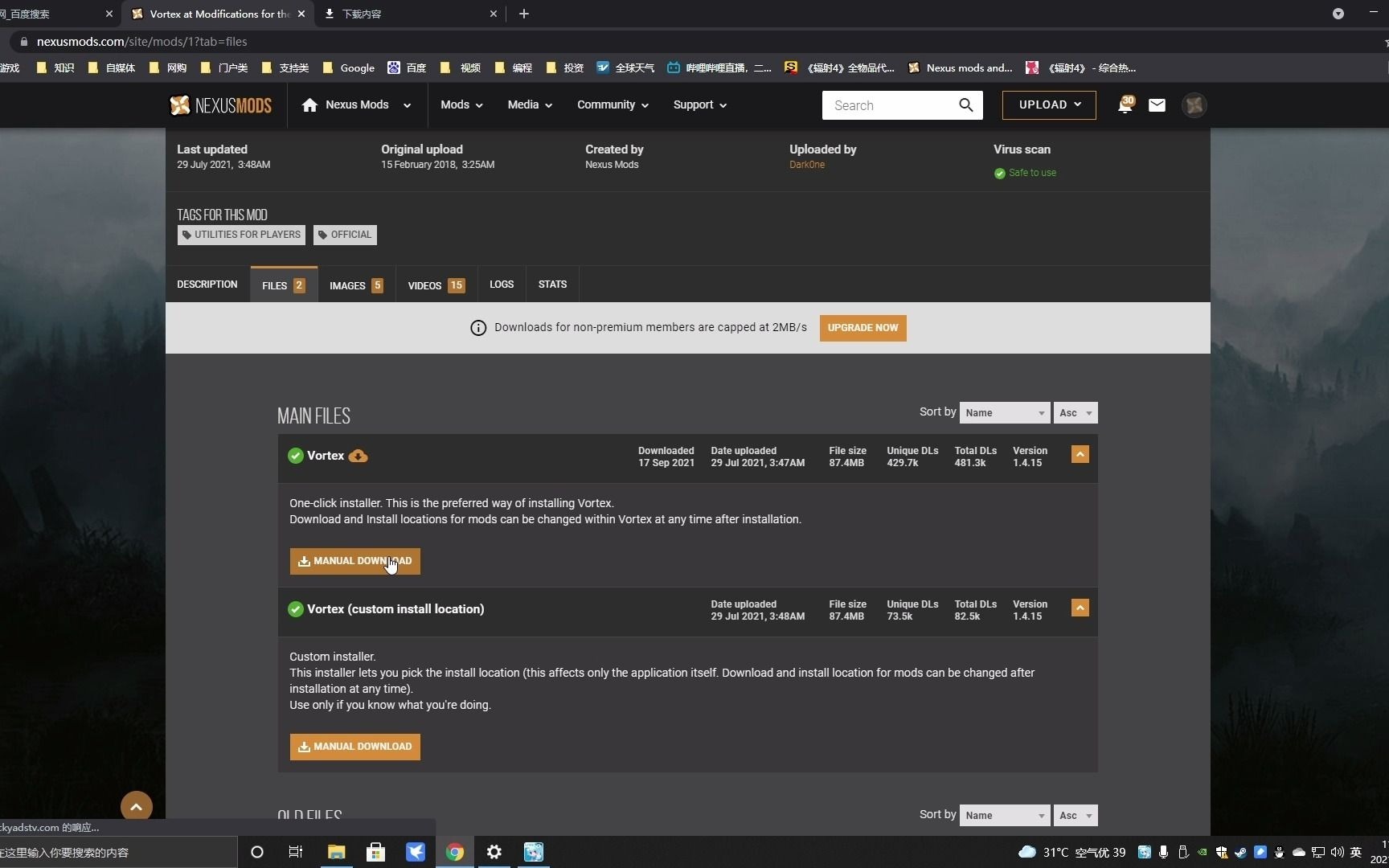Viewport: 1389px width, 868px height.
Task: Expand the Support menu
Action: [x=699, y=105]
